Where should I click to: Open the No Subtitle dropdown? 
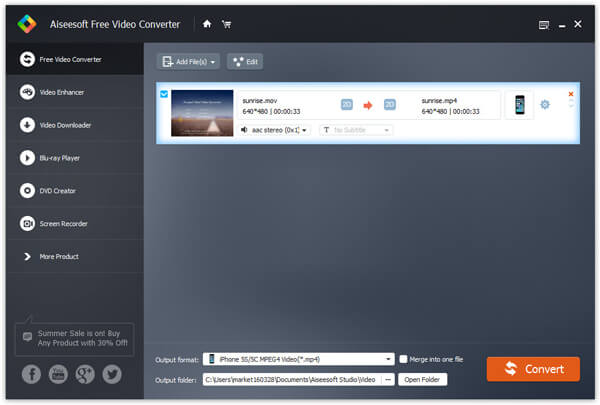(356, 130)
